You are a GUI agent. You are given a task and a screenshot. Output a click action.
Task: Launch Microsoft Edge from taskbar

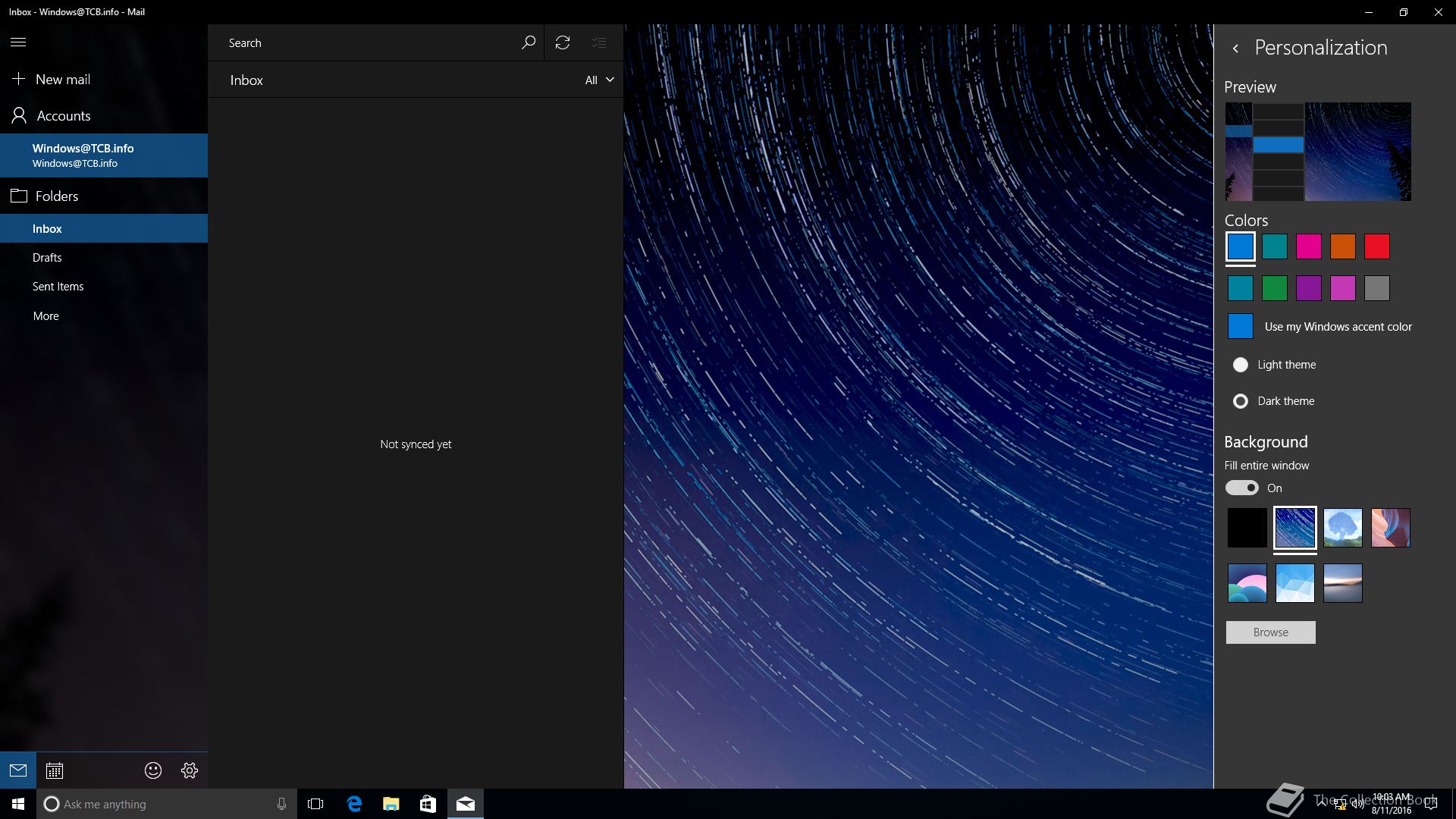point(353,804)
